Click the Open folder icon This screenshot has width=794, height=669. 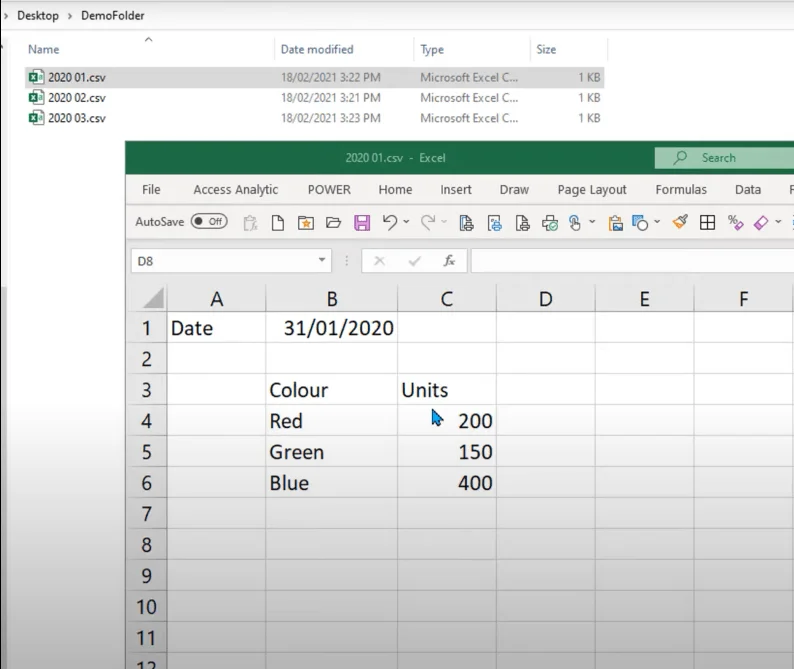[x=333, y=222]
